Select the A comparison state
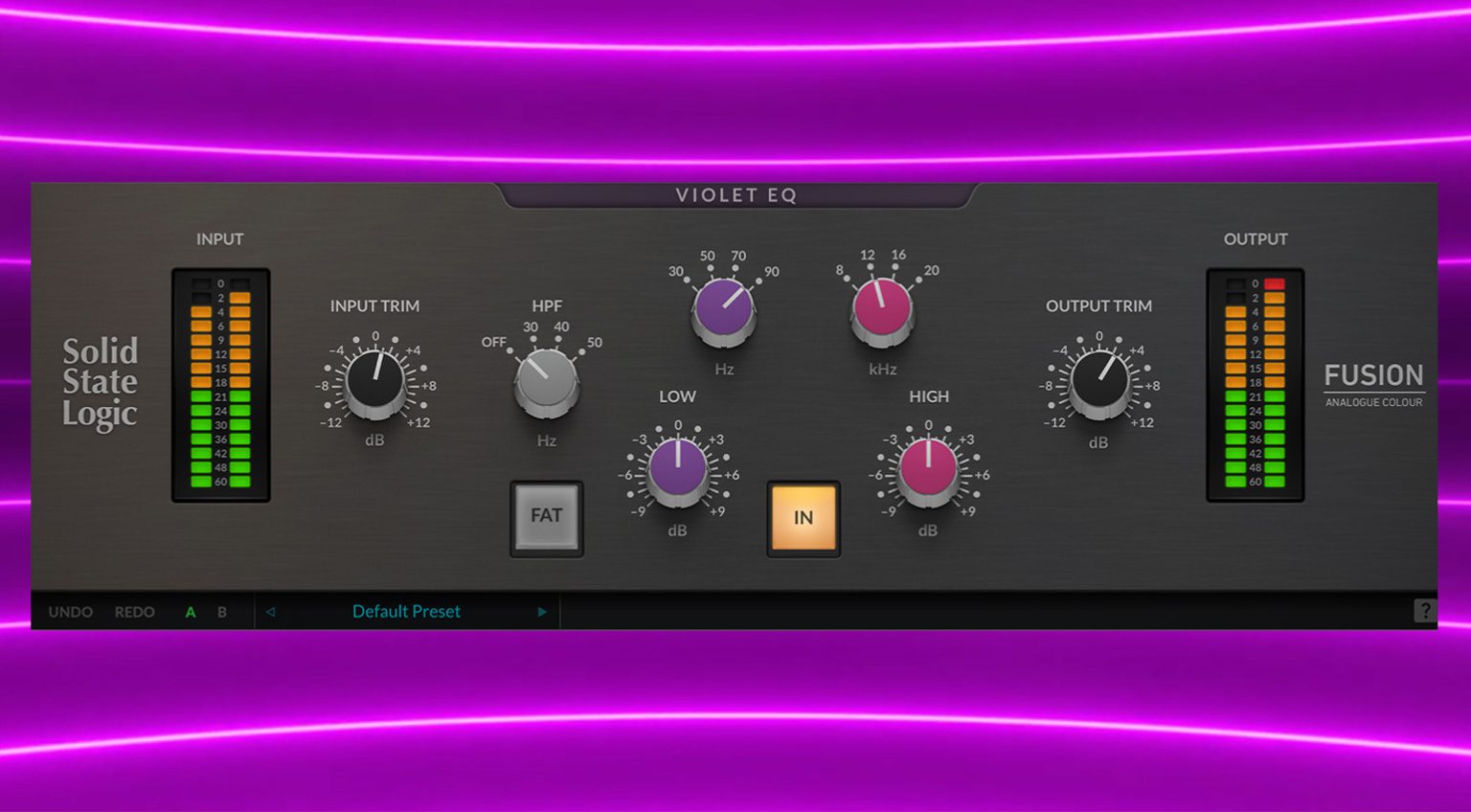This screenshot has width=1471, height=812. [x=191, y=611]
